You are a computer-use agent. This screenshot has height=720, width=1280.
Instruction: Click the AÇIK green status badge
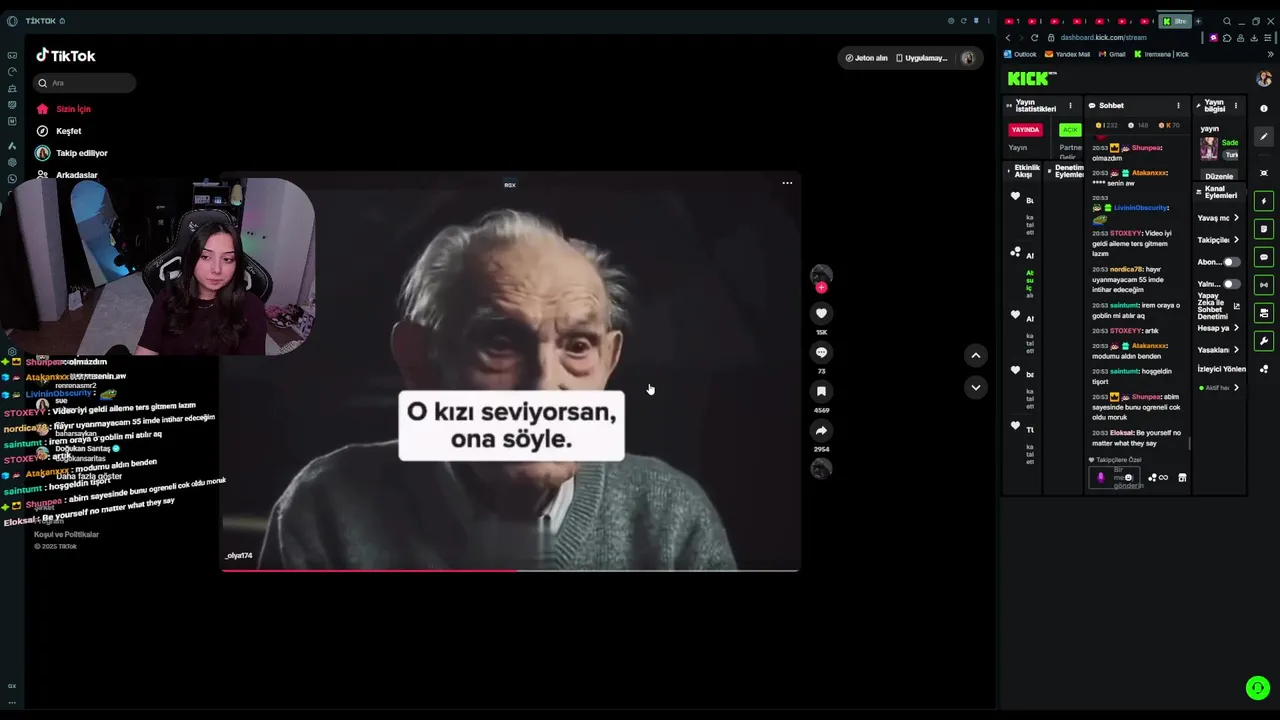(x=1070, y=130)
